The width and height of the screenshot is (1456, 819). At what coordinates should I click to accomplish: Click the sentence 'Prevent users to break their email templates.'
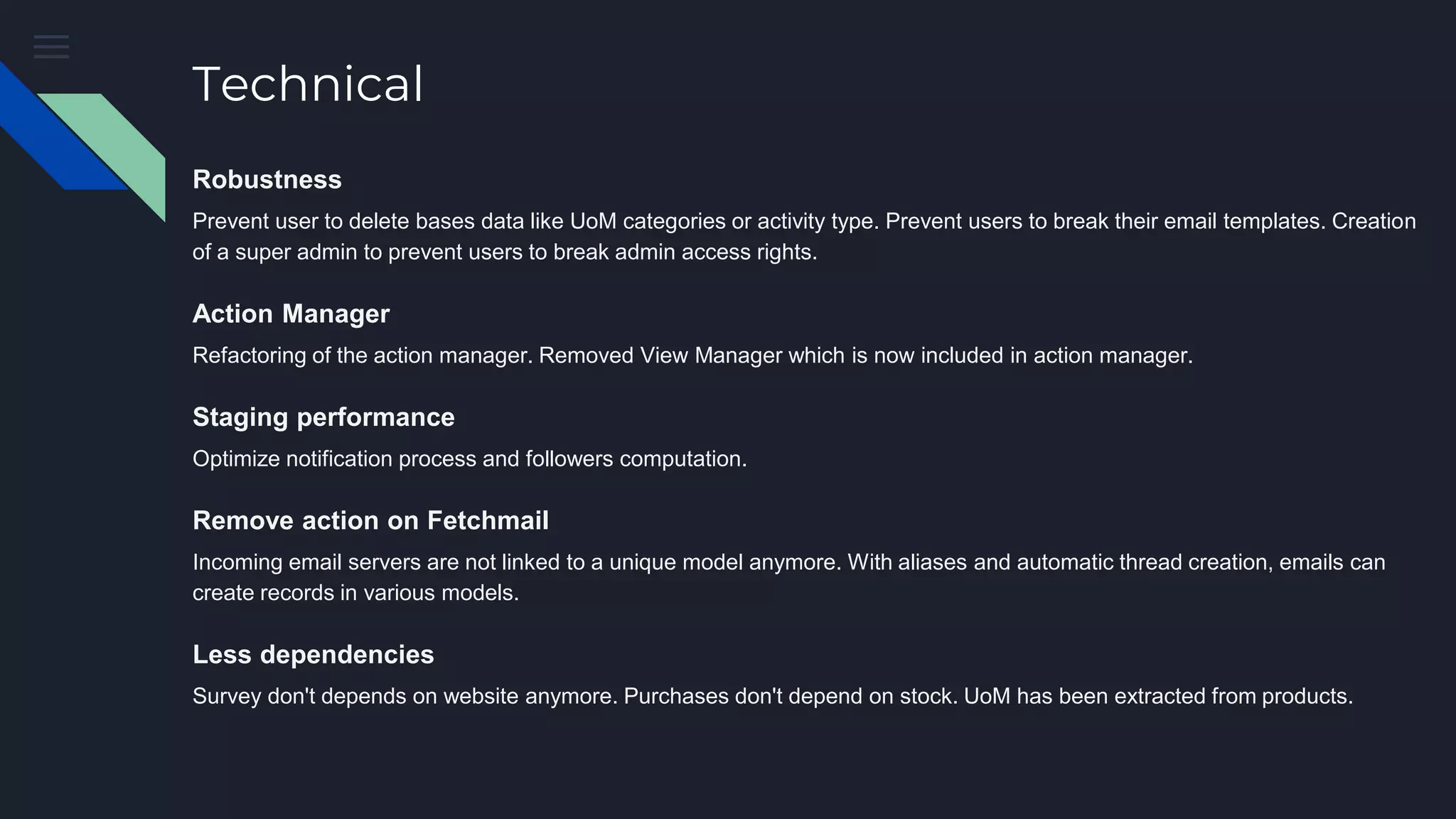point(1106,222)
